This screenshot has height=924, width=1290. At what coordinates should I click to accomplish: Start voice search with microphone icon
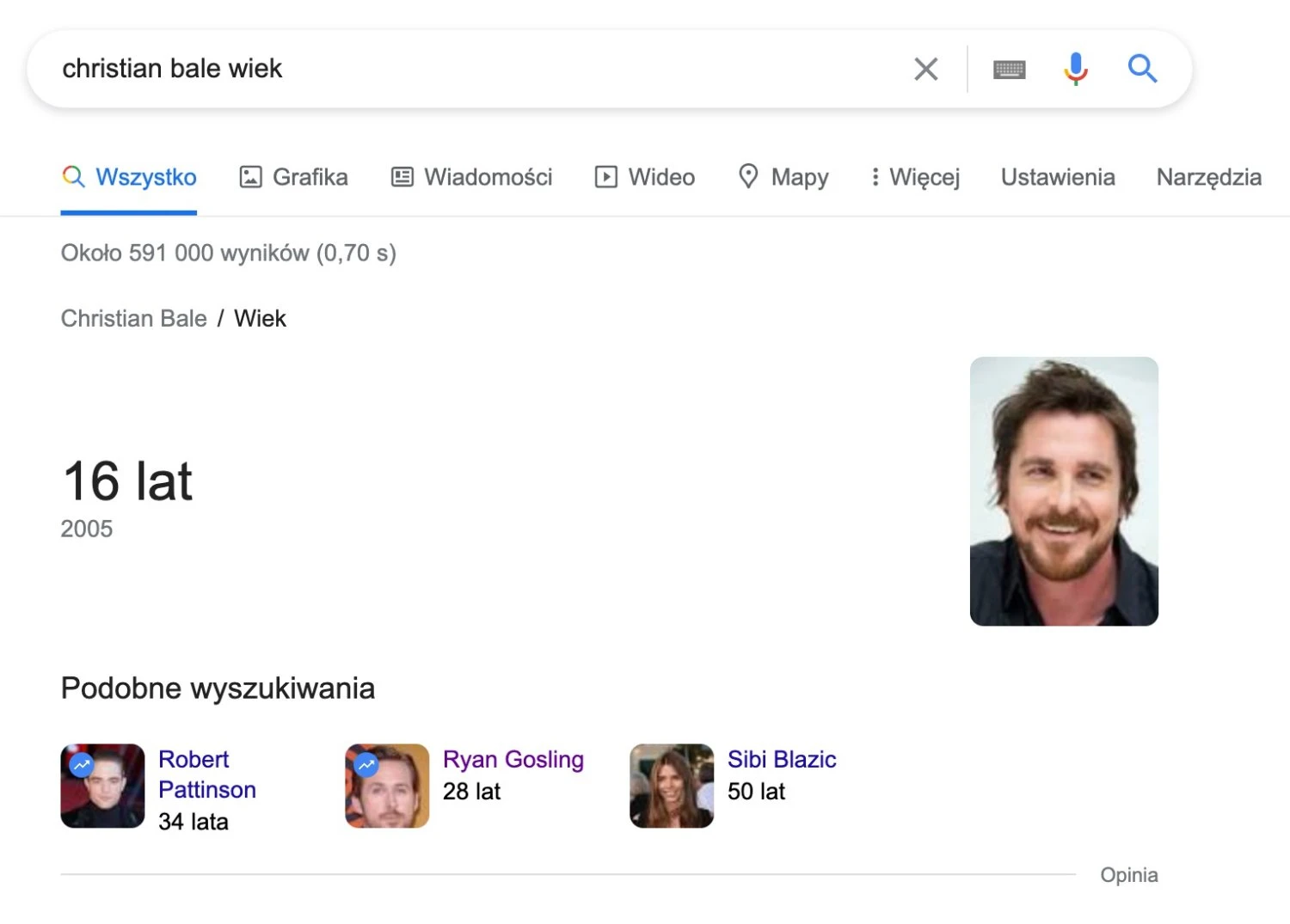point(1075,69)
